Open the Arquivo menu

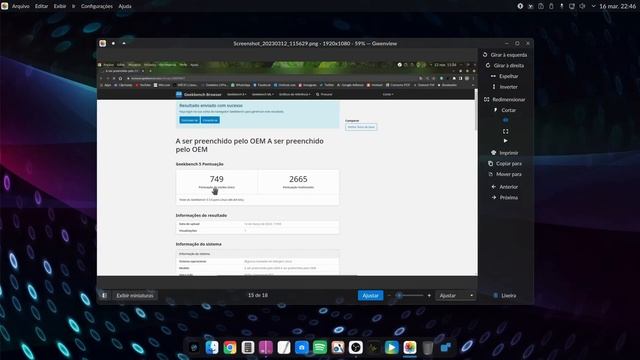(21, 6)
